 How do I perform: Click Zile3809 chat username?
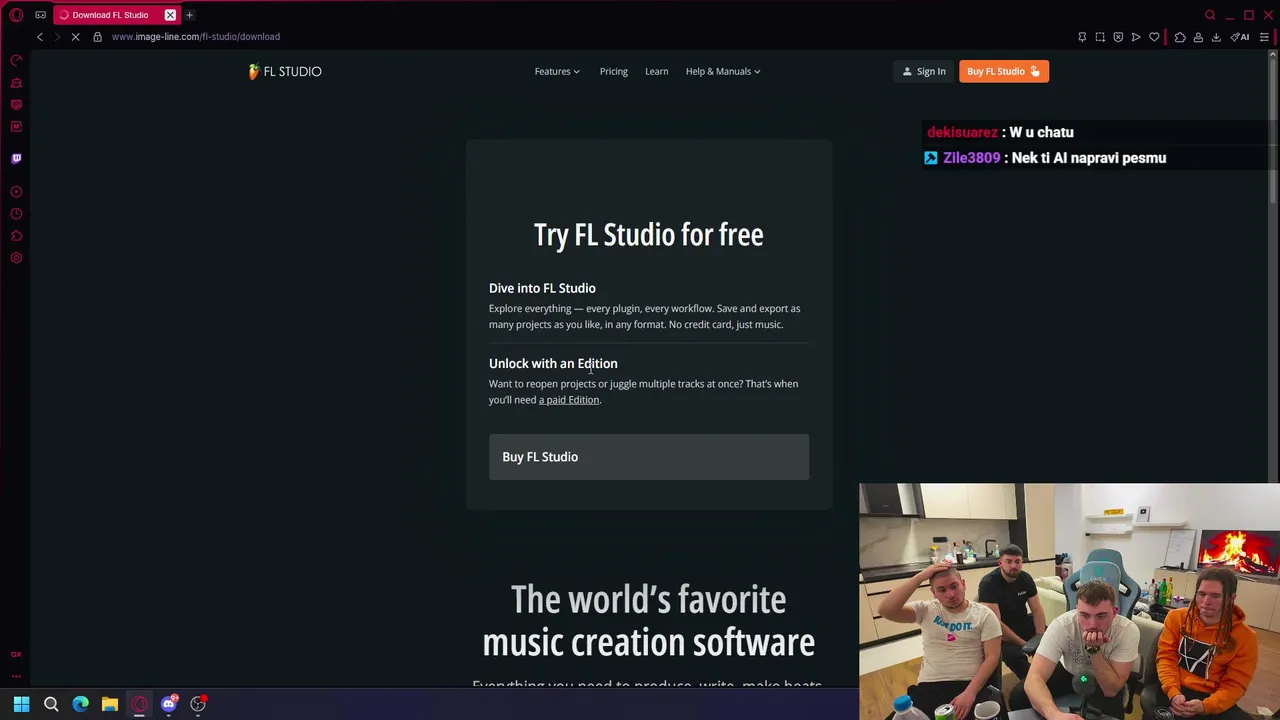coord(970,158)
